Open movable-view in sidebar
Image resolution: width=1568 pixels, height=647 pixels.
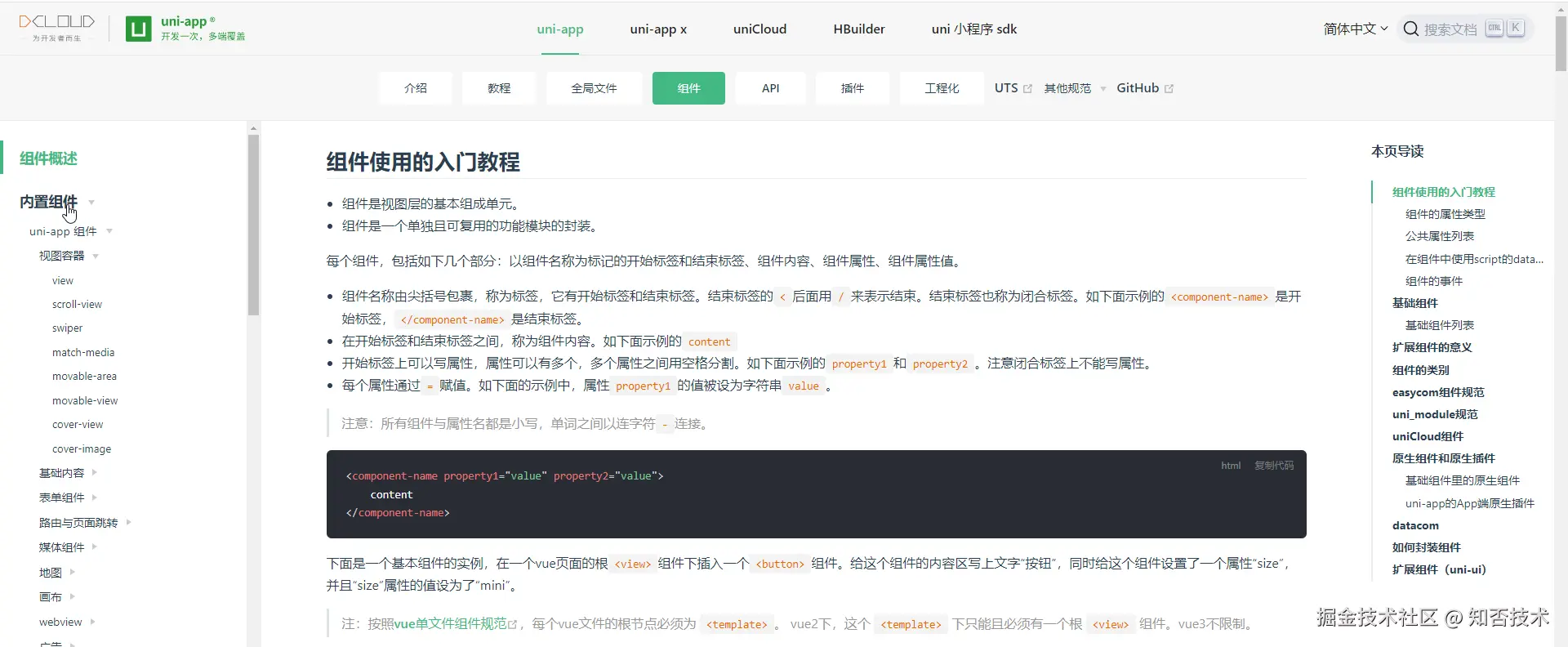(85, 400)
